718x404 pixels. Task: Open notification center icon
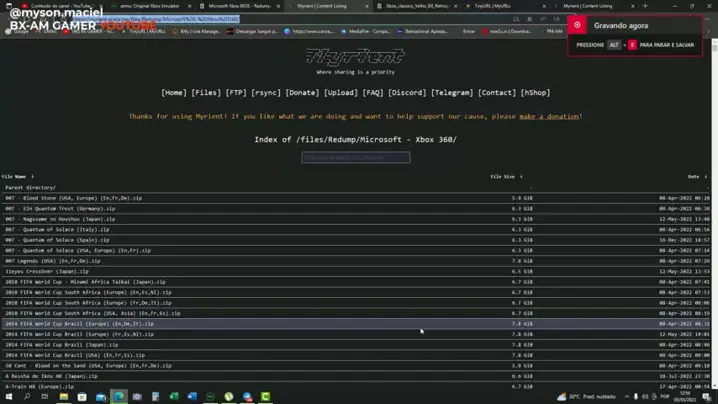(707, 397)
